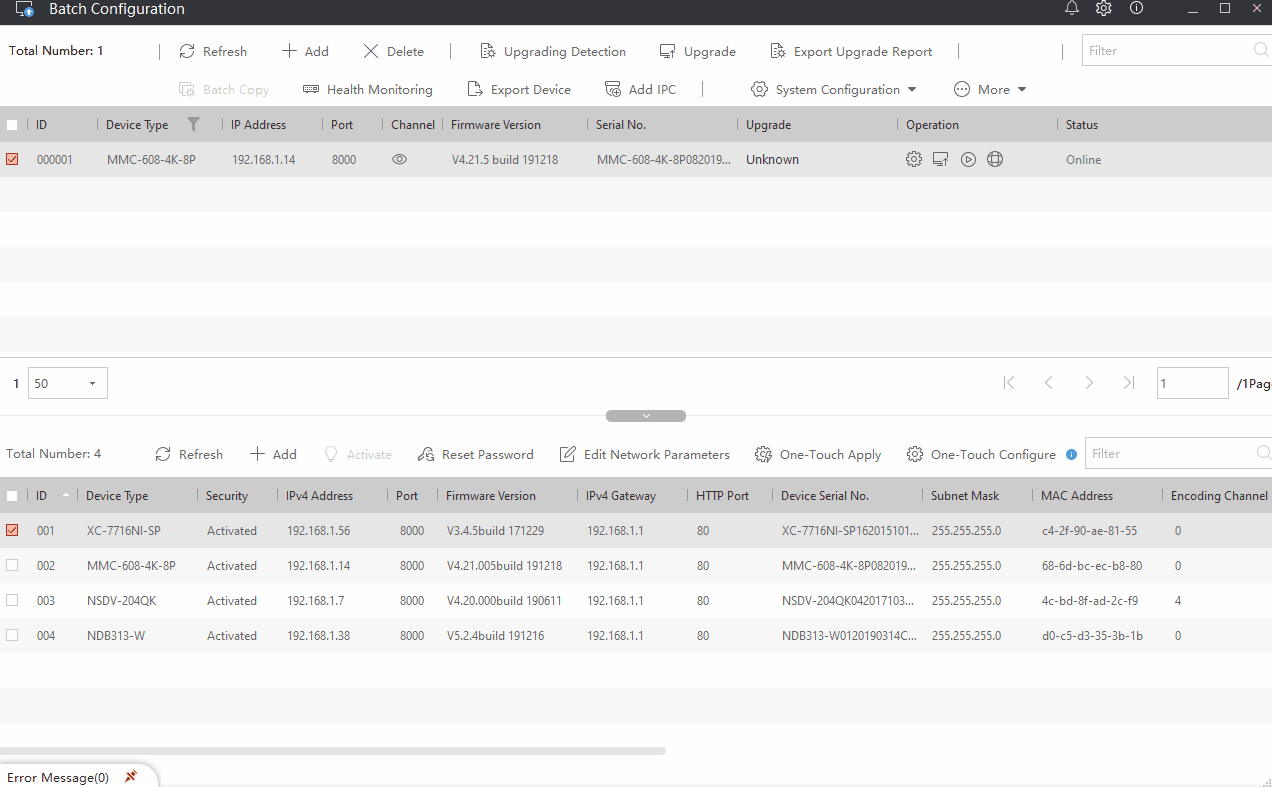This screenshot has height=787, width=1272.
Task: Click the play icon in the Operation column
Action: point(968,159)
